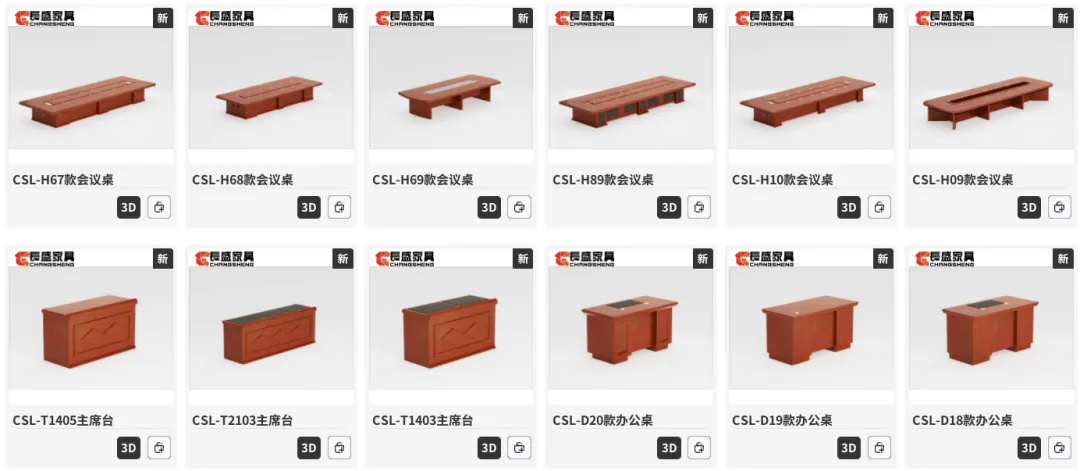Click the copy icon under CSL-D18款办公桌

tap(1059, 448)
